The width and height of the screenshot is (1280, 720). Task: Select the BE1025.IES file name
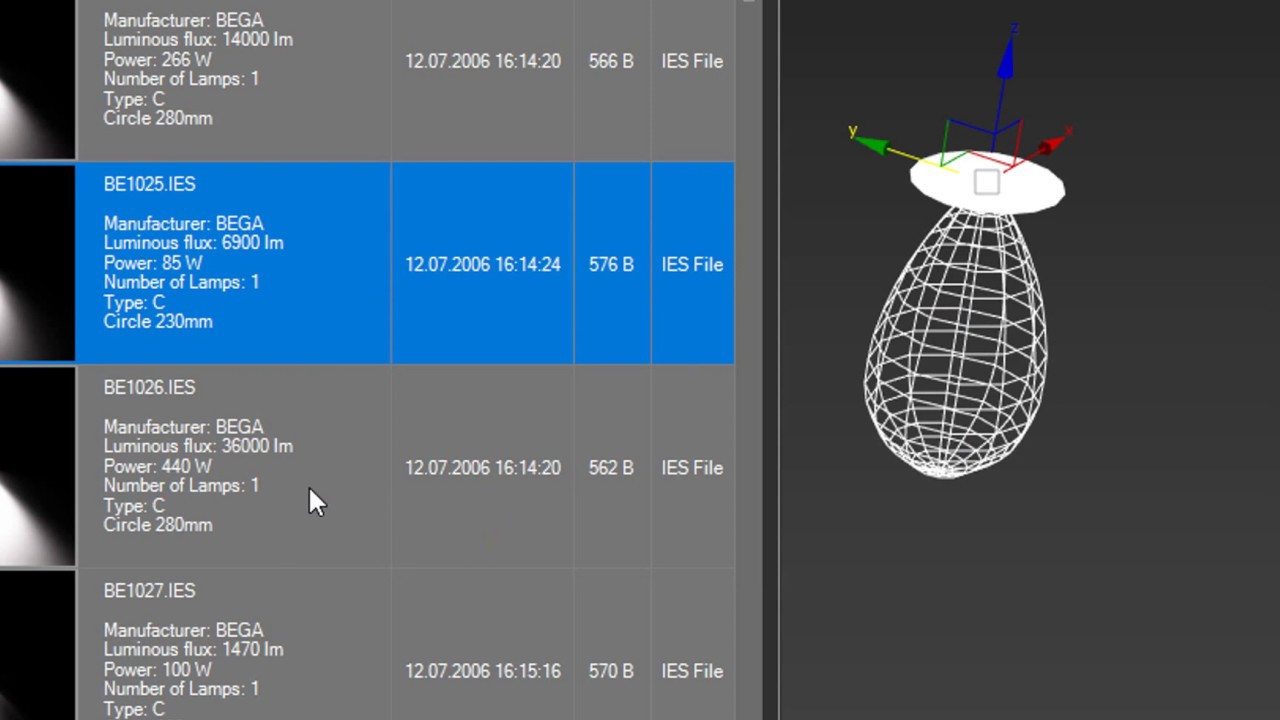click(149, 184)
